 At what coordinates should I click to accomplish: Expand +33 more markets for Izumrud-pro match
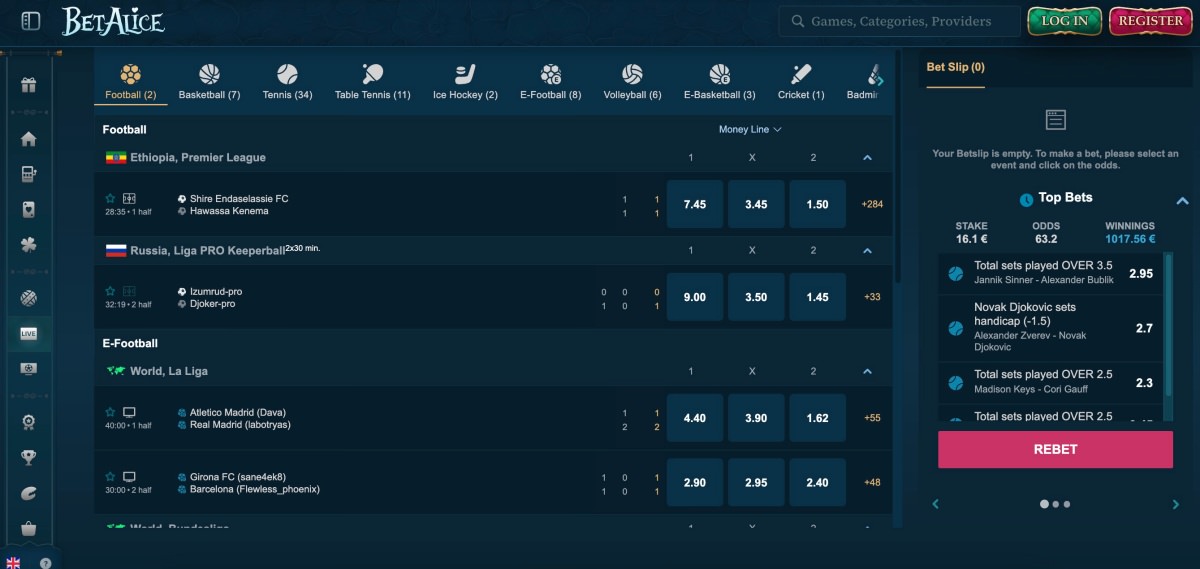pyautogui.click(x=872, y=297)
